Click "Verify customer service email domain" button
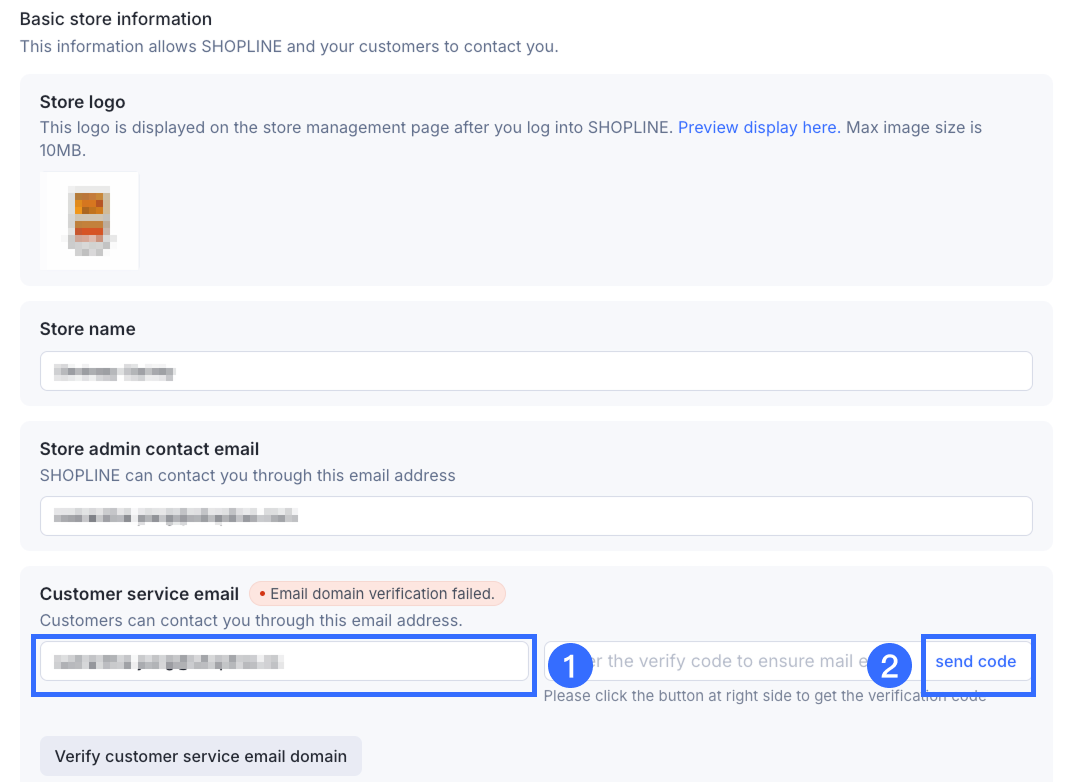The image size is (1067, 782). tap(201, 756)
